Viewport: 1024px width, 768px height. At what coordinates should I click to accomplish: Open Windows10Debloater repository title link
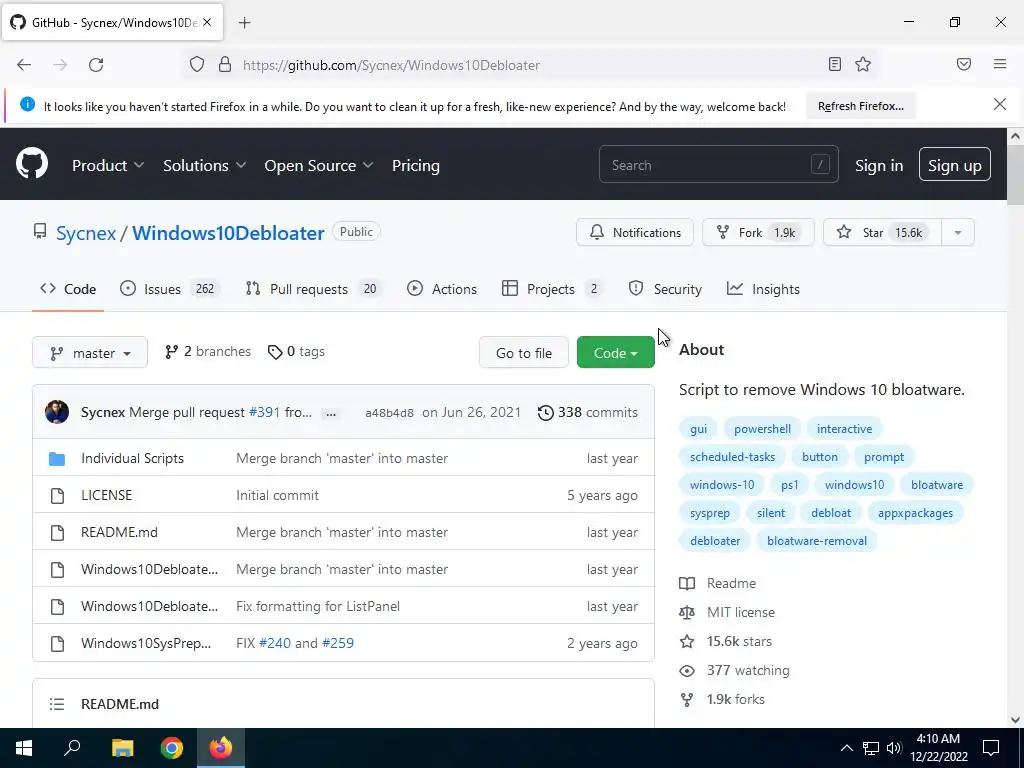pos(228,233)
